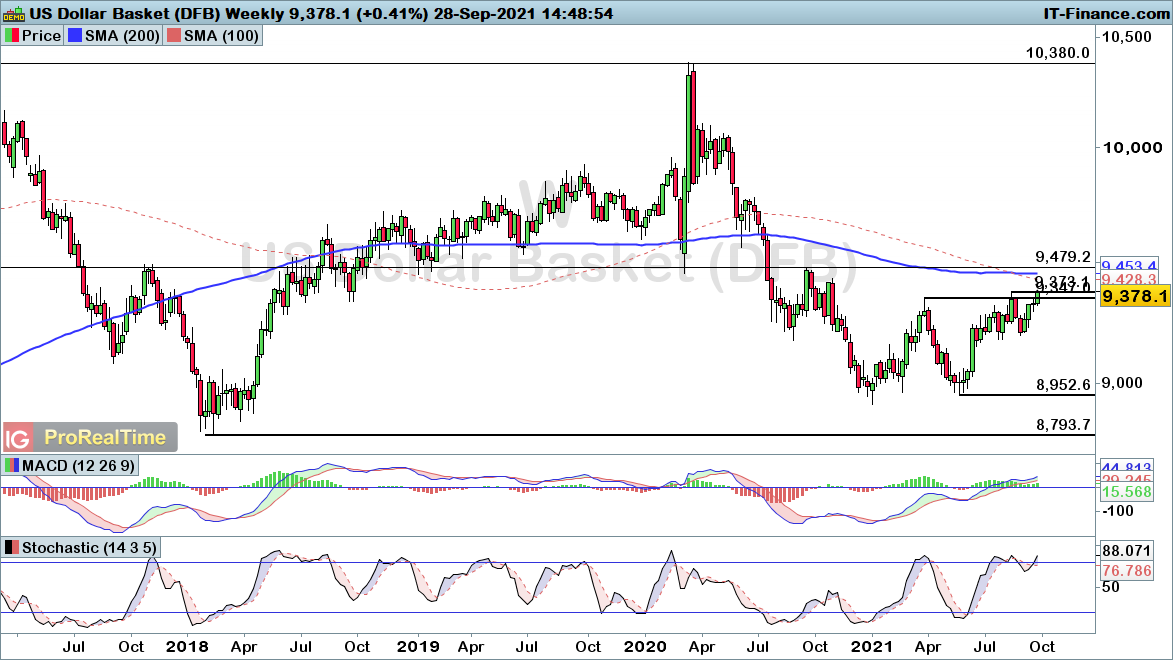Click the yellow current price tag 9,378.1
The height and width of the screenshot is (660, 1173).
[x=1134, y=297]
